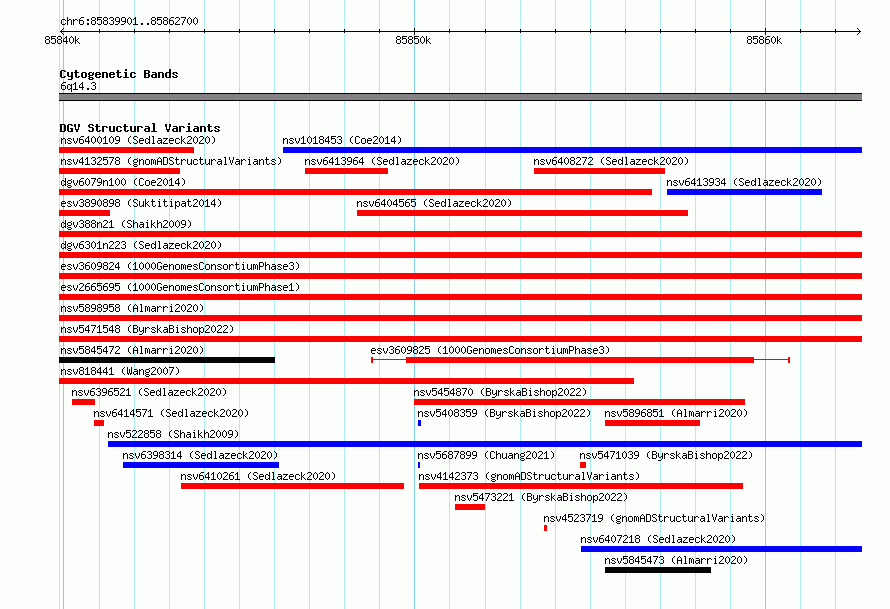The height and width of the screenshot is (609, 890).
Task: Select the nsv1018453 (Coe2014) blue variant bar
Action: click(x=572, y=150)
